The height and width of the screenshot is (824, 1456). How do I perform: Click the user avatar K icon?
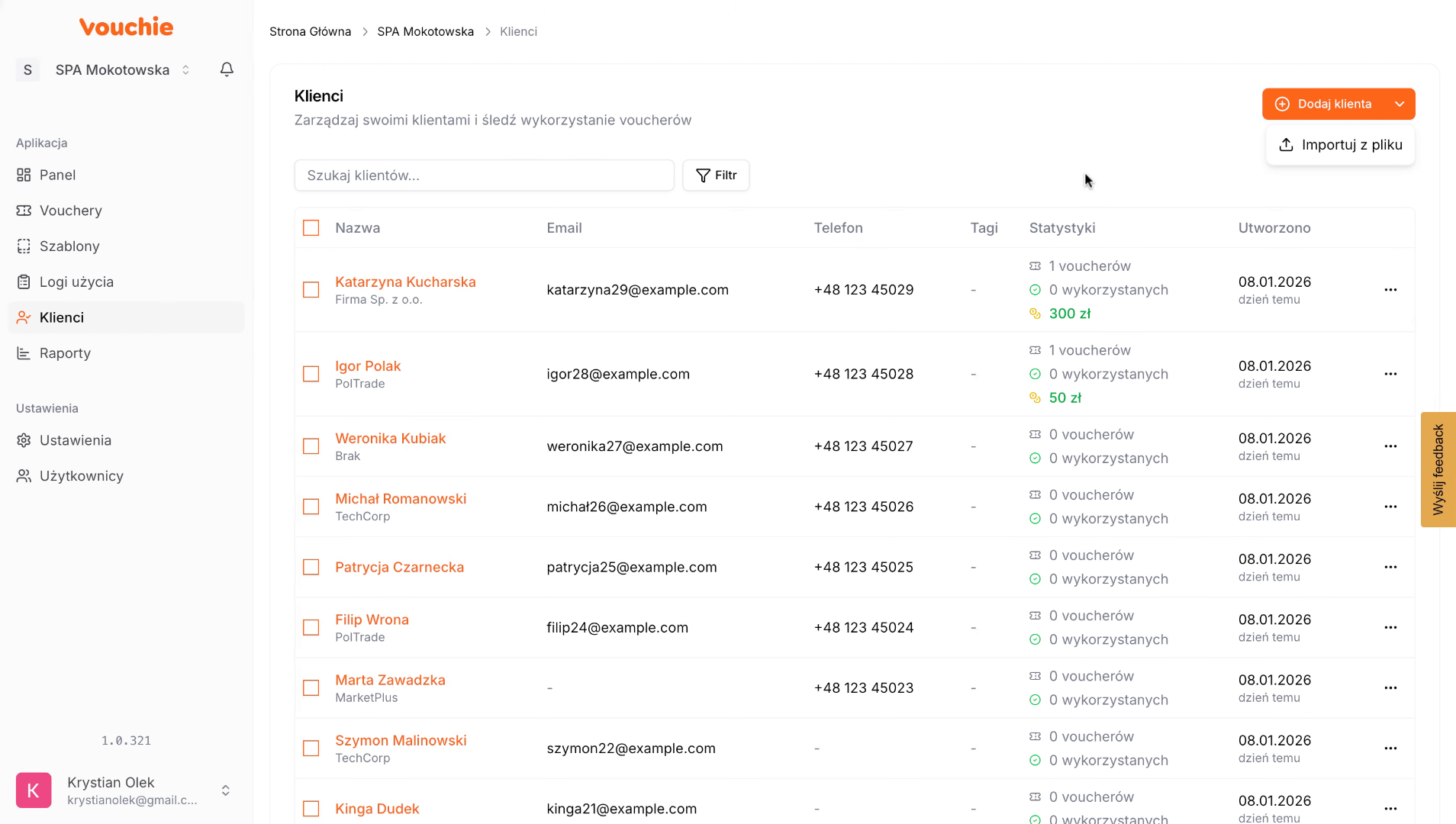34,790
